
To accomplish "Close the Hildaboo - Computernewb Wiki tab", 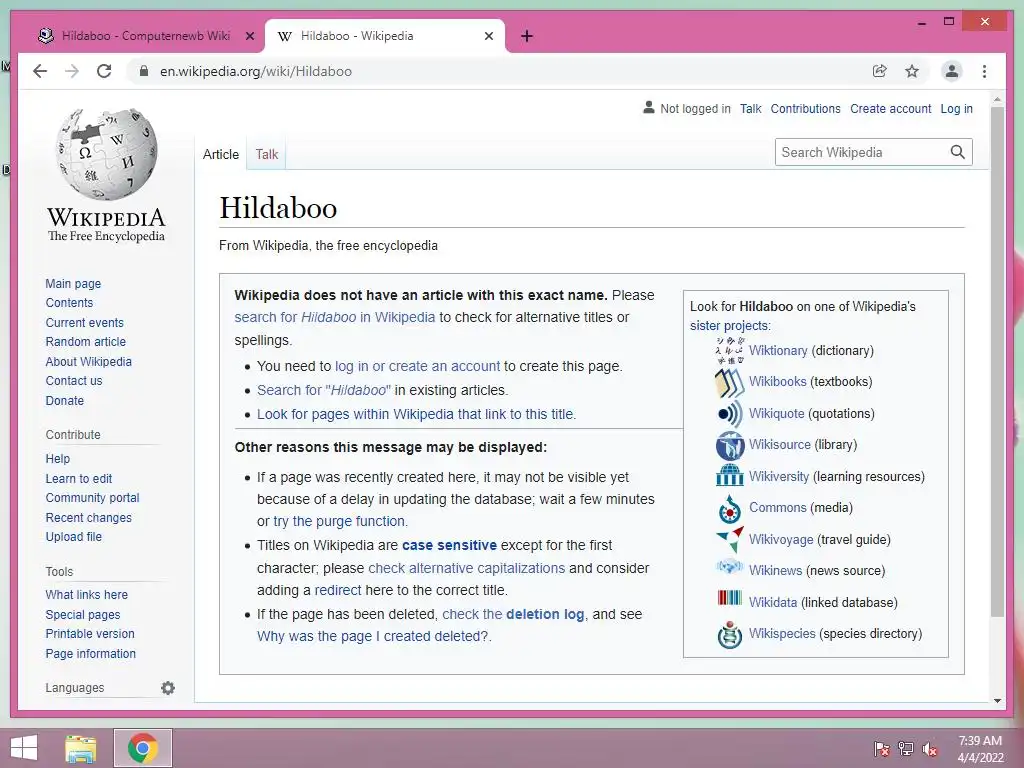I will [249, 36].
